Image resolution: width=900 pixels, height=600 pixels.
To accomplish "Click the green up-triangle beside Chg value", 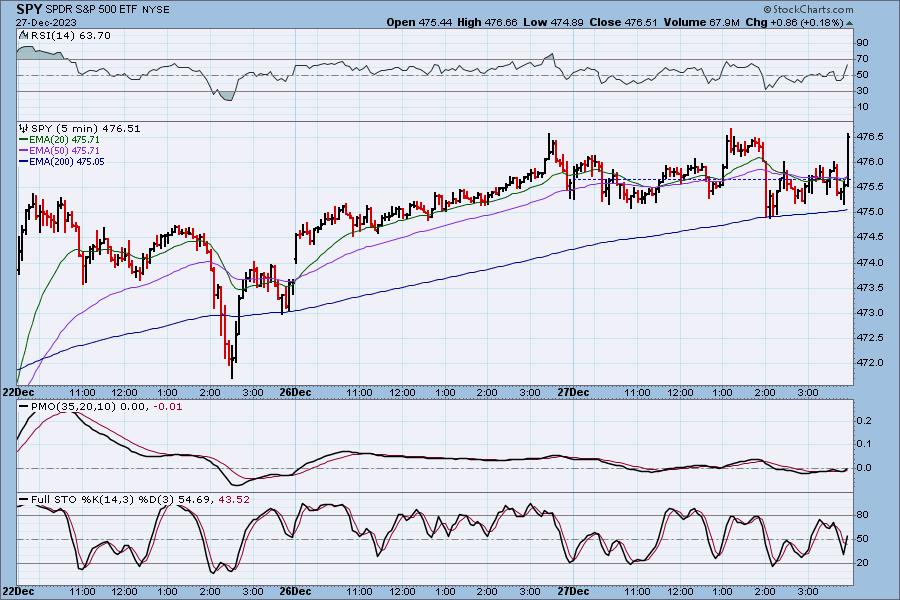I will pos(849,23).
